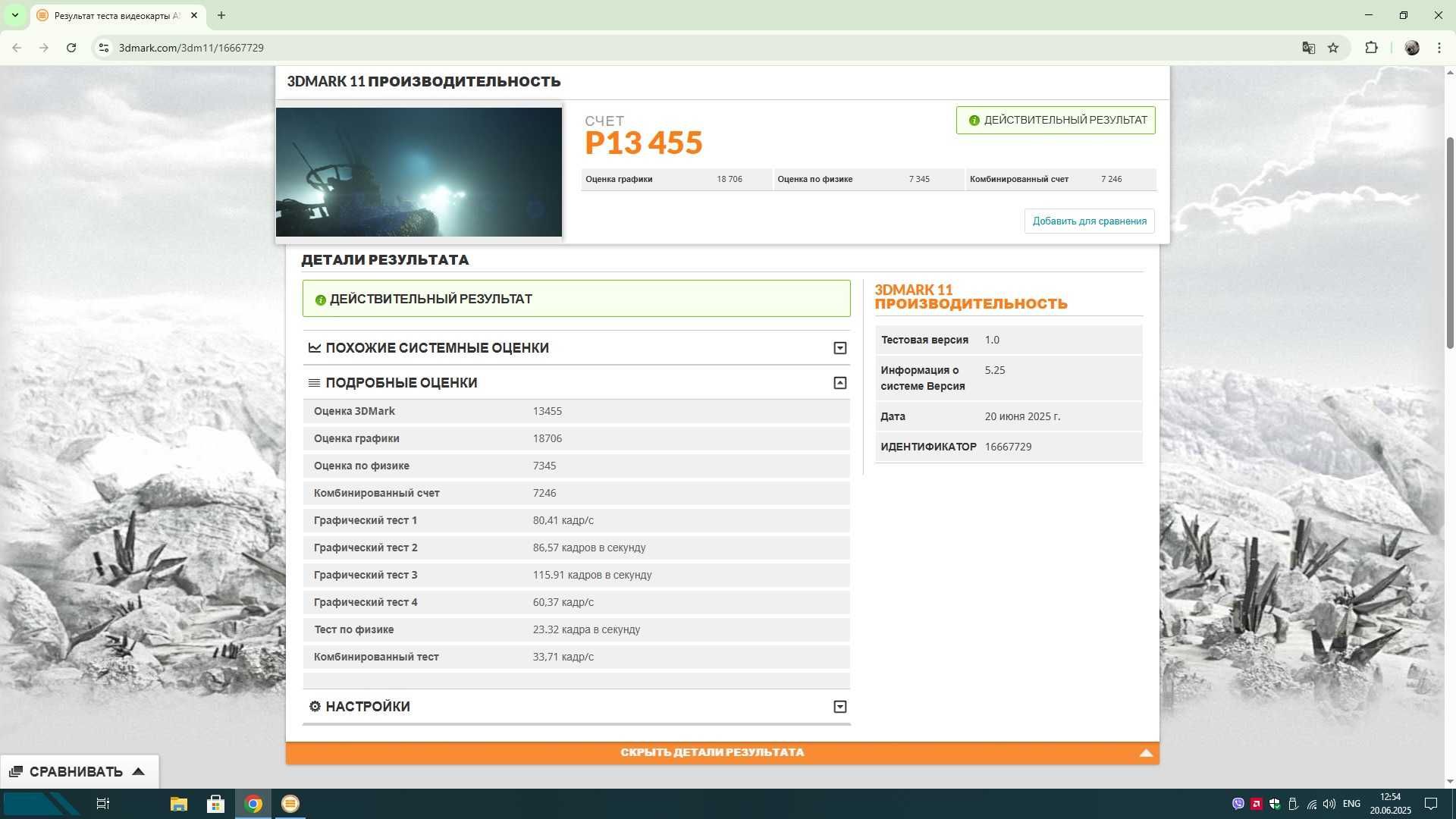
Task: Open the tab search dropdown arrow
Action: point(14,15)
